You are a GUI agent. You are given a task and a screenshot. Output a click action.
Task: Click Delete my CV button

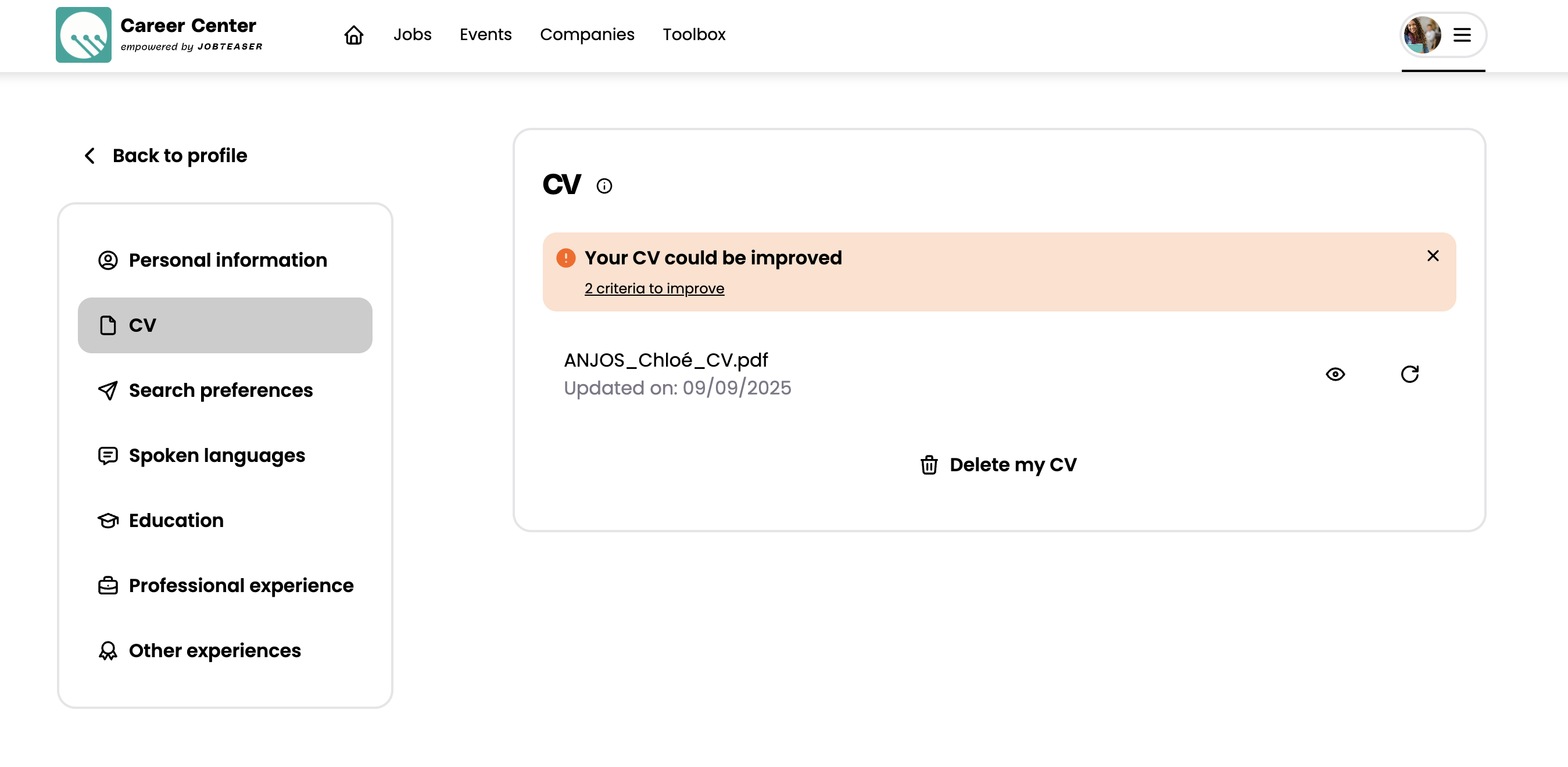tap(998, 465)
